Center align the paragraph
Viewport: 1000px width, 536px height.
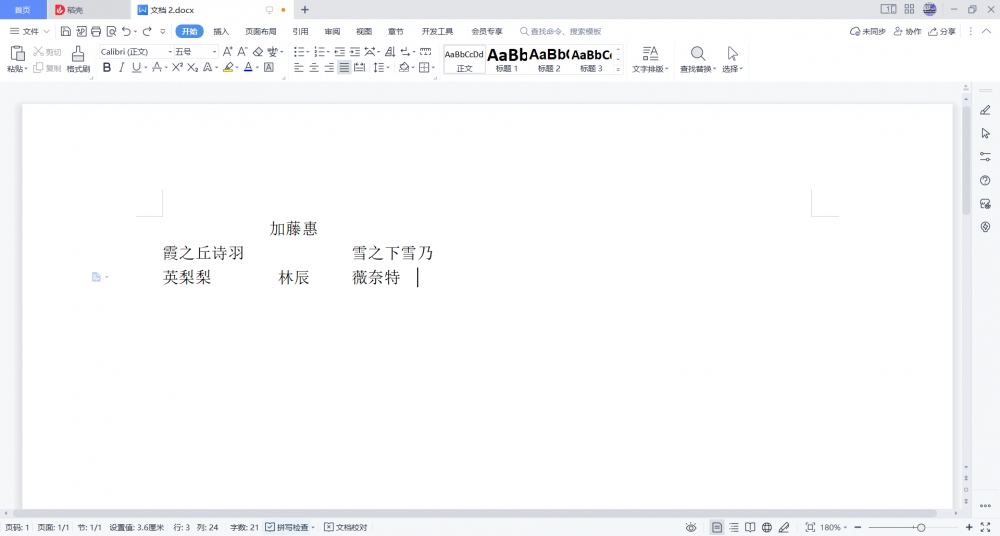click(x=314, y=67)
